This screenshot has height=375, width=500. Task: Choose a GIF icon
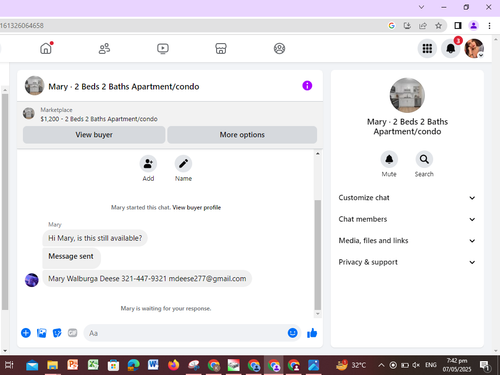coord(73,333)
